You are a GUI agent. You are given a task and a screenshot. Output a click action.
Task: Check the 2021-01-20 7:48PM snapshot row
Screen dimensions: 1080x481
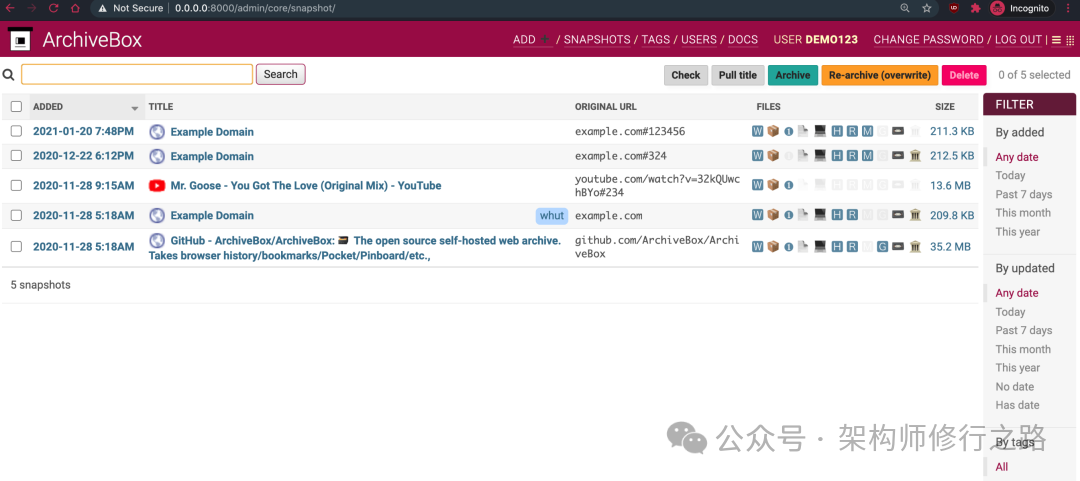[x=17, y=132]
